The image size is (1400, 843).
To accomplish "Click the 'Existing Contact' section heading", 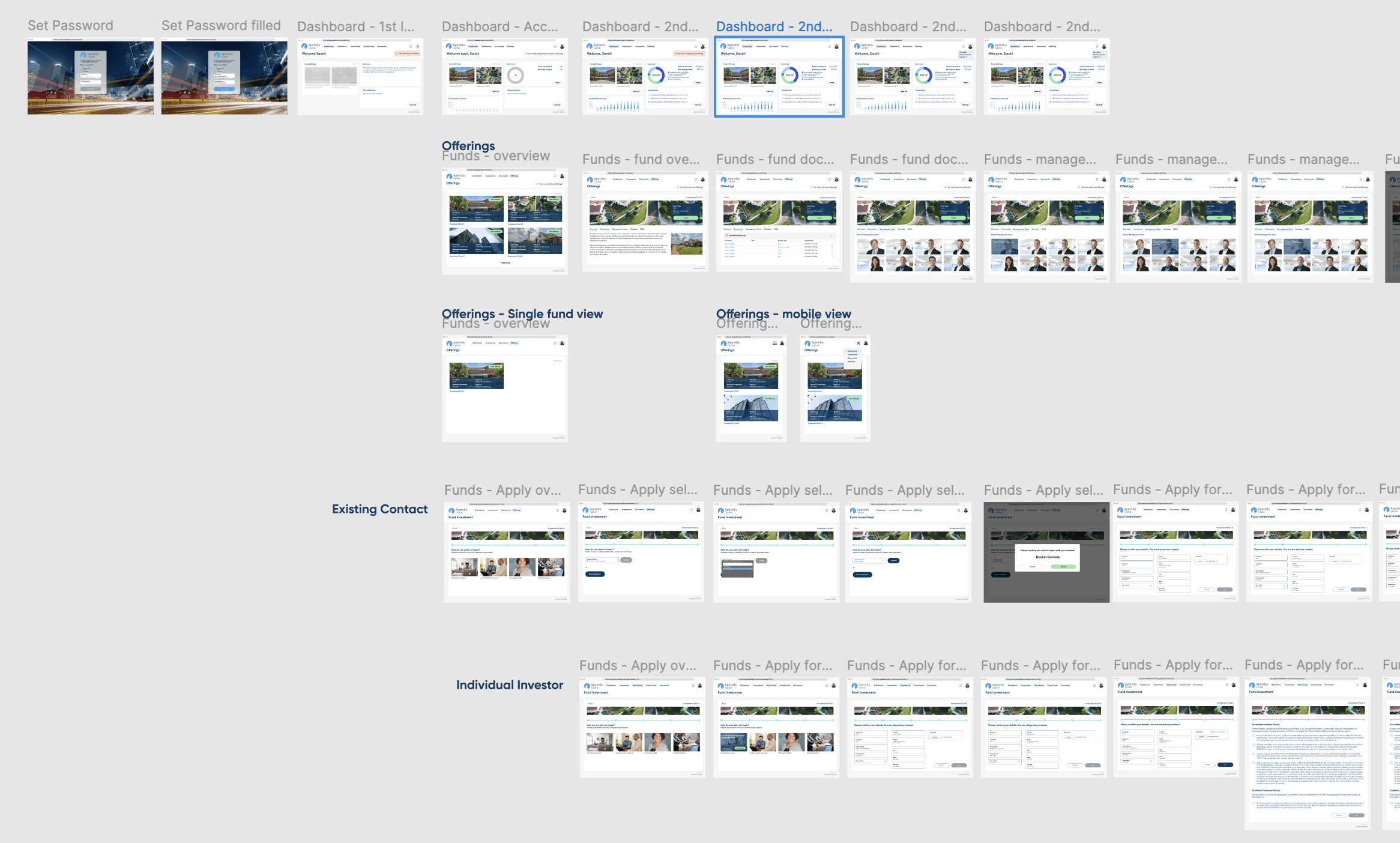I will [379, 509].
